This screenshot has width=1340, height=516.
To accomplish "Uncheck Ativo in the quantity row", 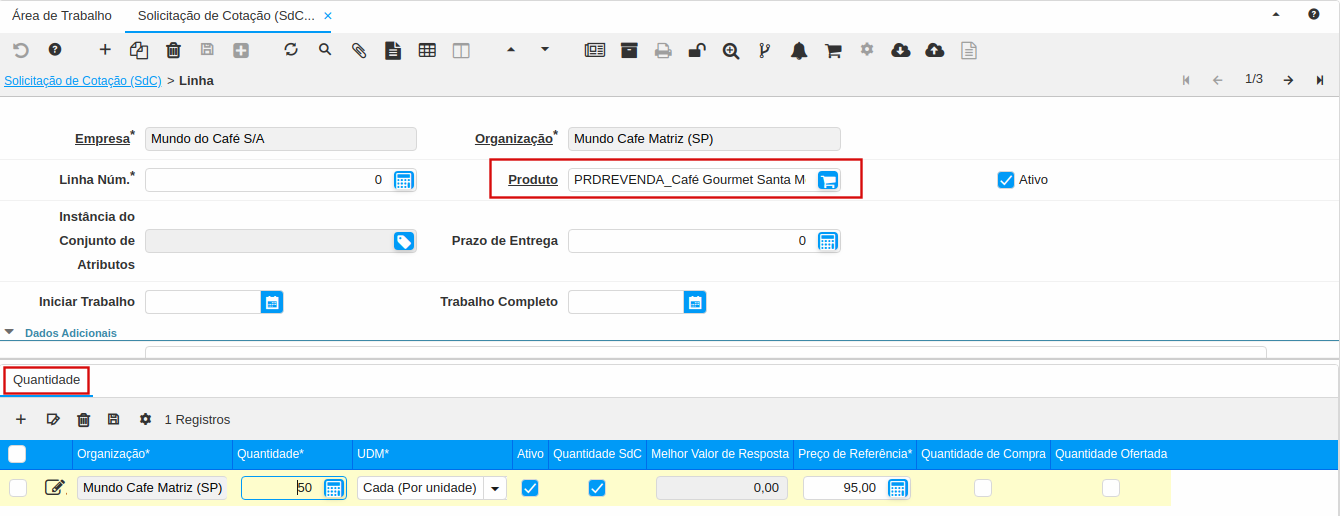I will point(530,488).
